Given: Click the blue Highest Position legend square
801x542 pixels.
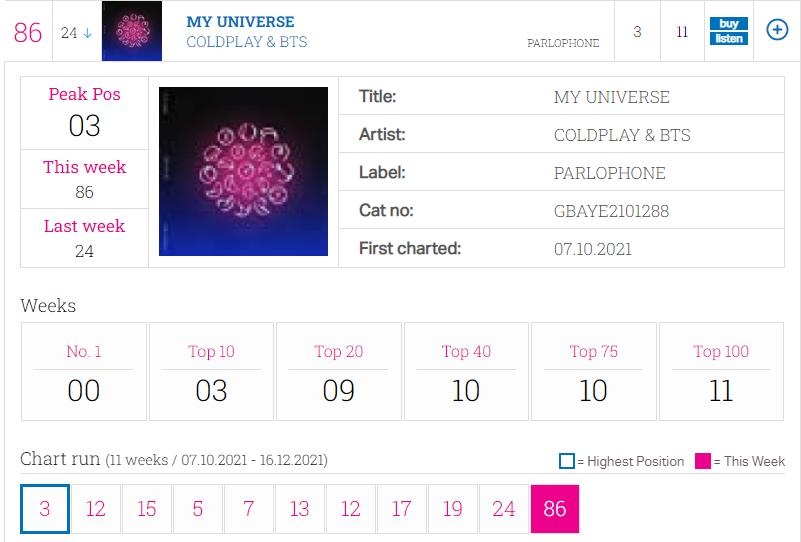Looking at the screenshot, I should click(x=567, y=461).
